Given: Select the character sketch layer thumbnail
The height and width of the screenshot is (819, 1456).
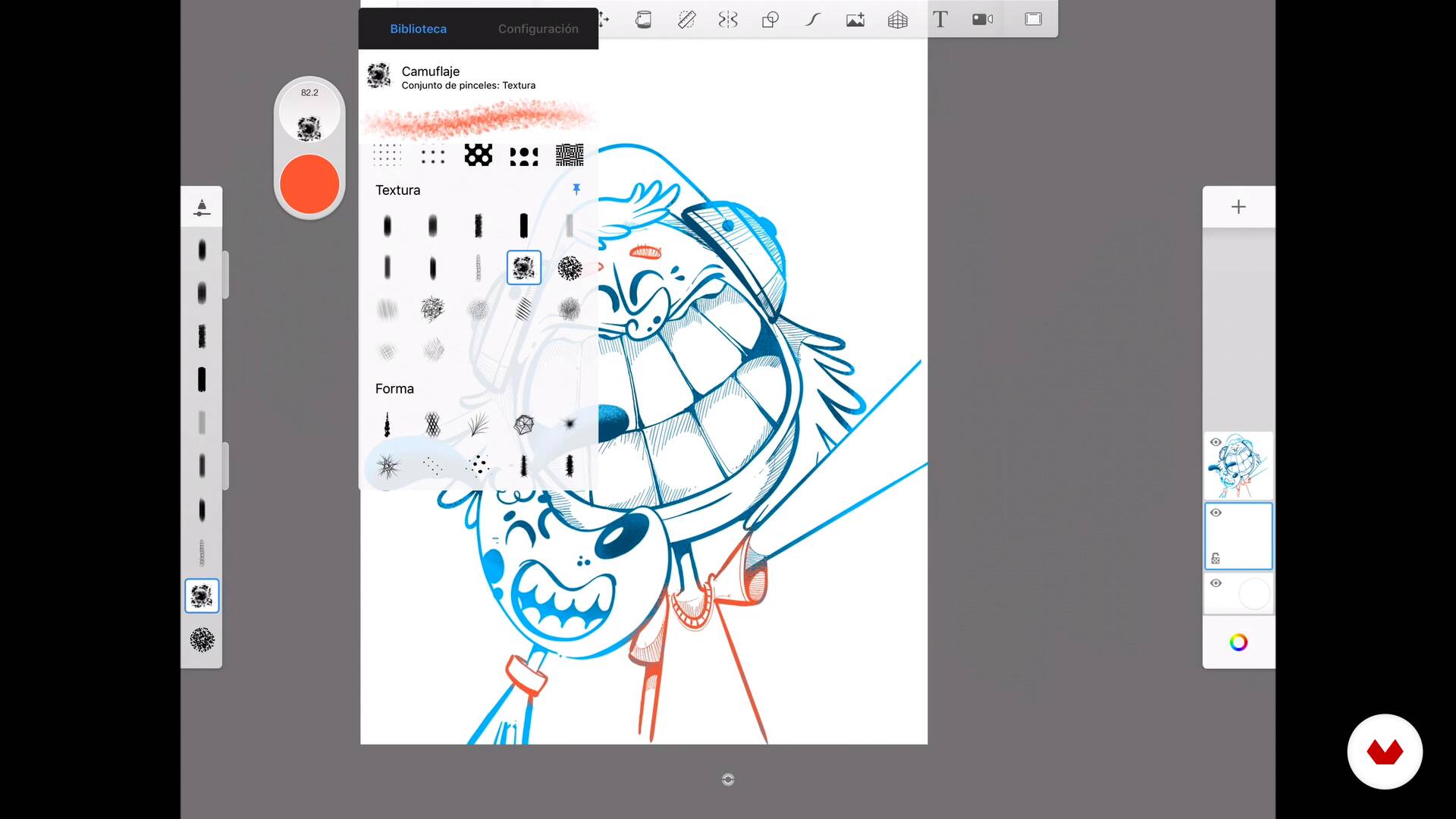Looking at the screenshot, I should 1238,466.
